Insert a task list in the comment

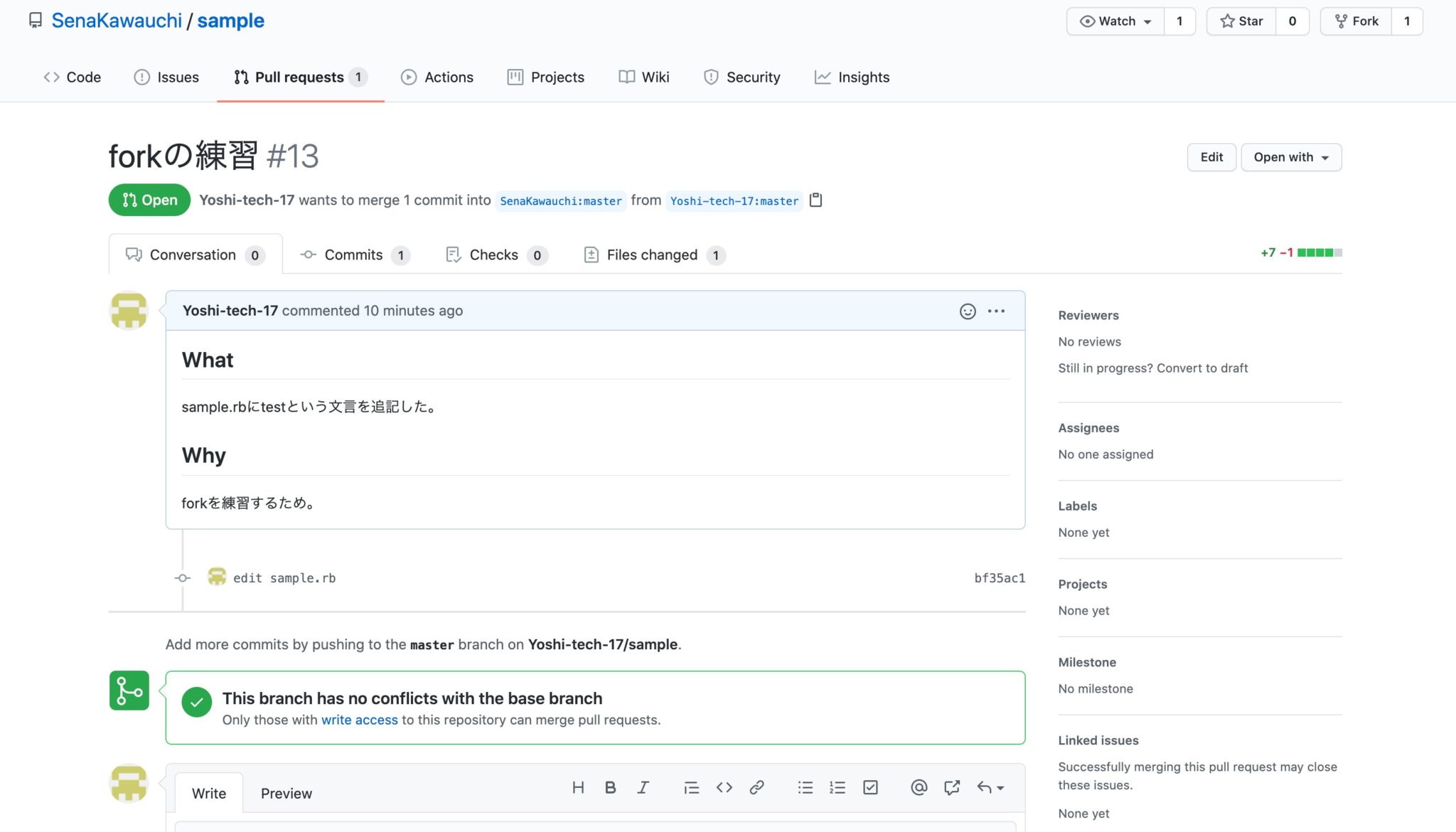[x=870, y=787]
